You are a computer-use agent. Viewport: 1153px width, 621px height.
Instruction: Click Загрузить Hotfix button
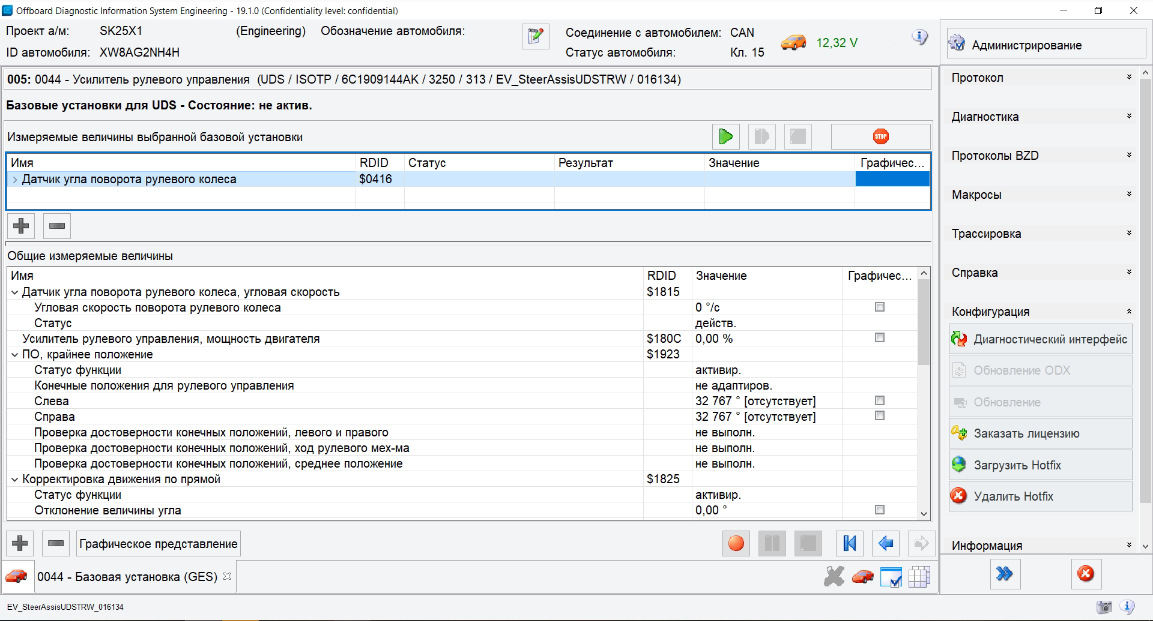(x=1040, y=465)
